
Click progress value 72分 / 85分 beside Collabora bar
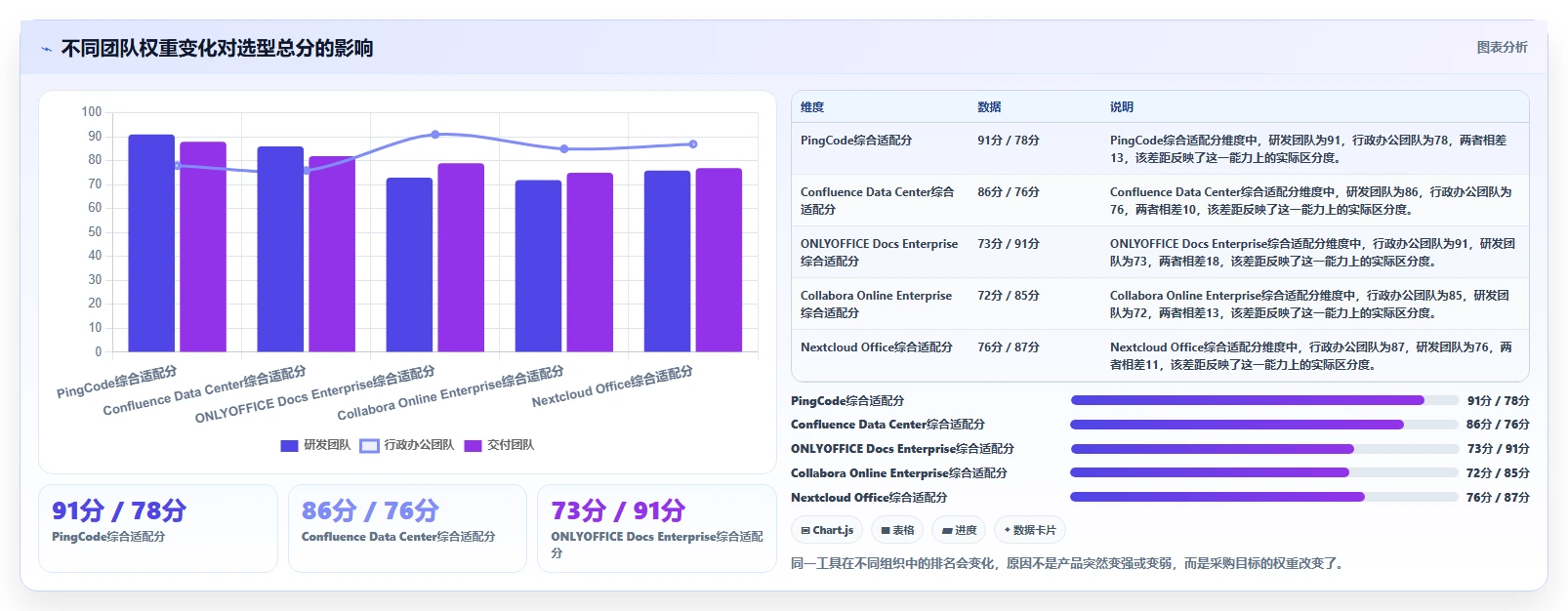tap(1498, 473)
